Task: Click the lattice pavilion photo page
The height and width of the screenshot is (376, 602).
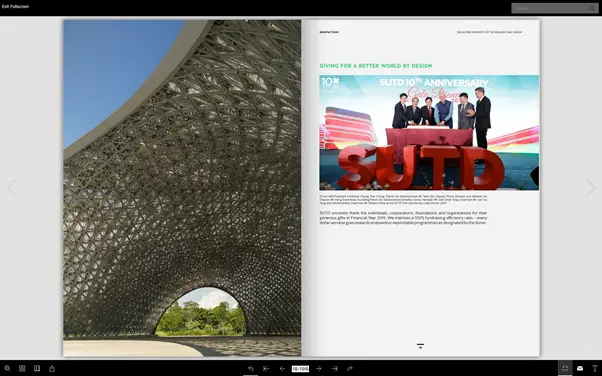Action: coord(182,188)
